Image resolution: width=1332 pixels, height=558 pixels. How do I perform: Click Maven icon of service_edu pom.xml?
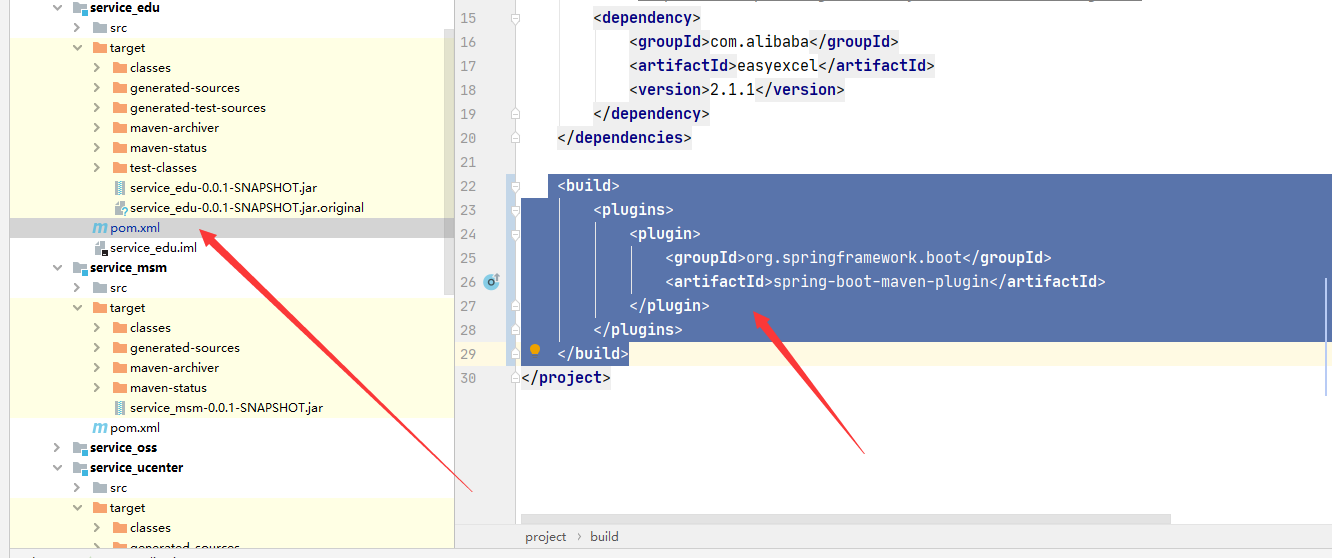pos(100,228)
